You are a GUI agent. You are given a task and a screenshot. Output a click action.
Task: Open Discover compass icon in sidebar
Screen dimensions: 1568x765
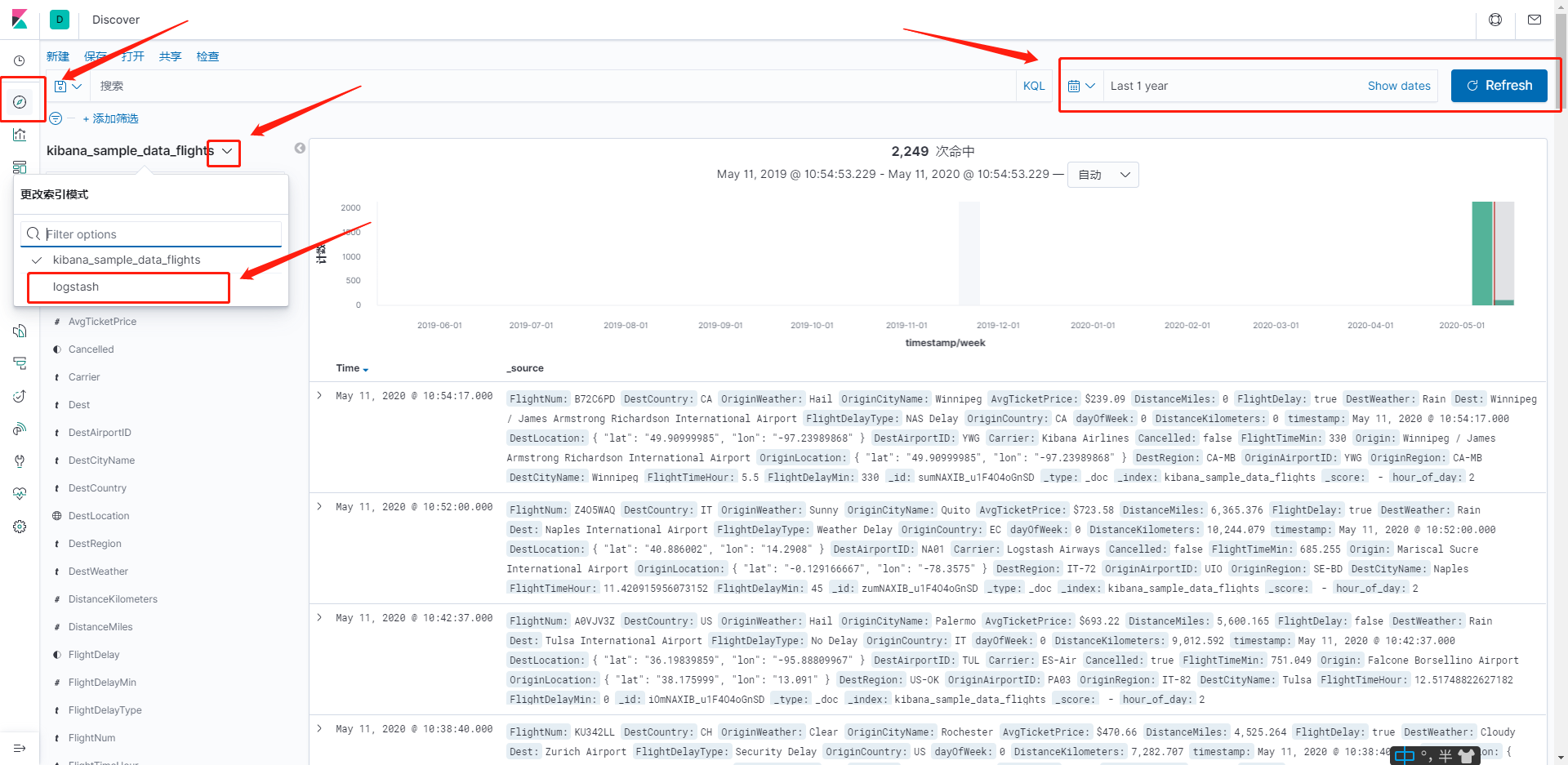pos(20,102)
